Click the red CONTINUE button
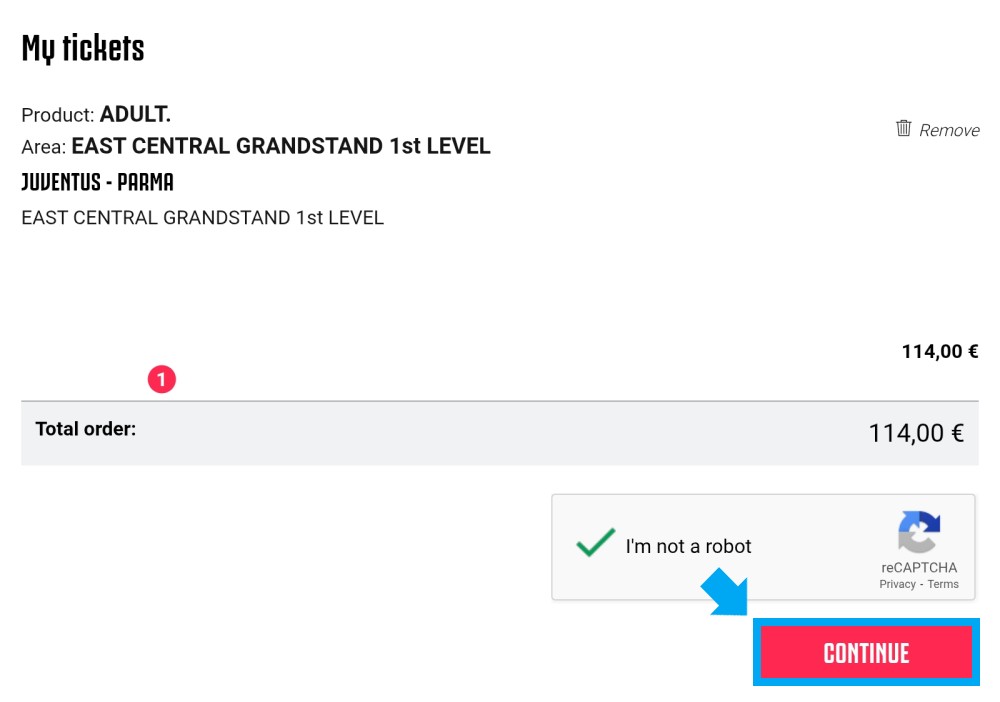The image size is (1000, 702). coord(866,652)
